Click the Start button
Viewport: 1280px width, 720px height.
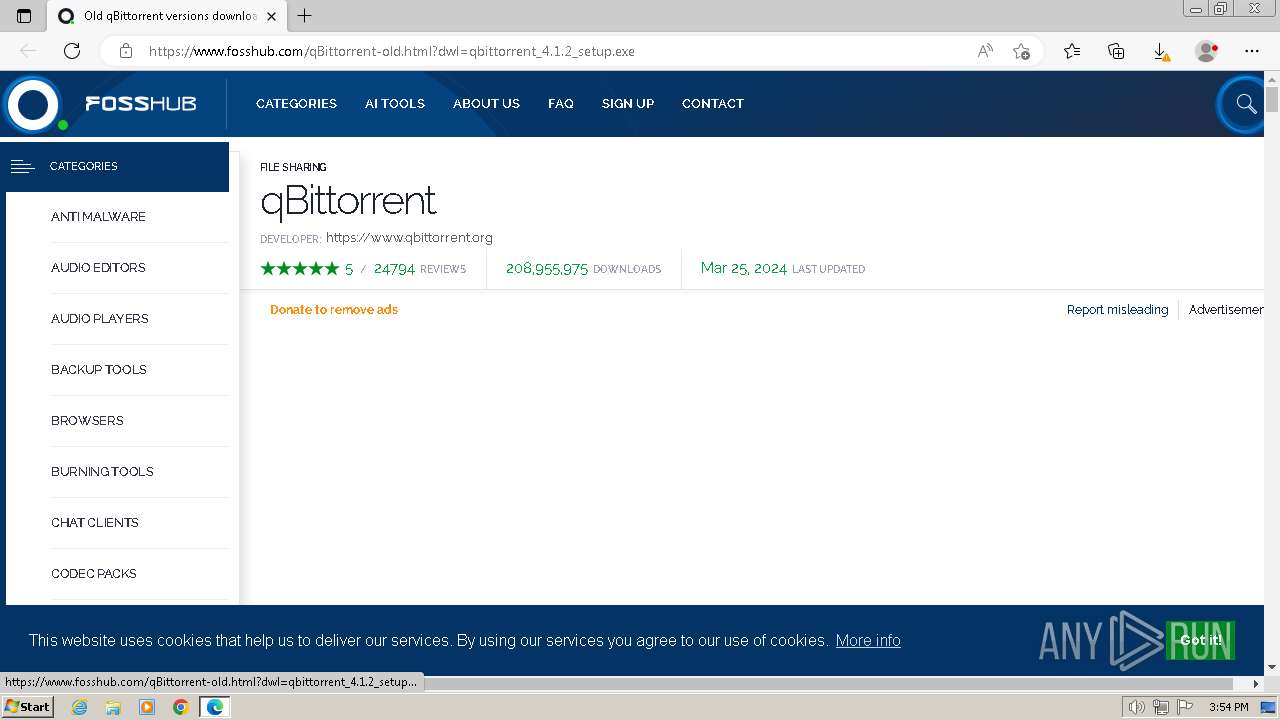click(x=27, y=707)
